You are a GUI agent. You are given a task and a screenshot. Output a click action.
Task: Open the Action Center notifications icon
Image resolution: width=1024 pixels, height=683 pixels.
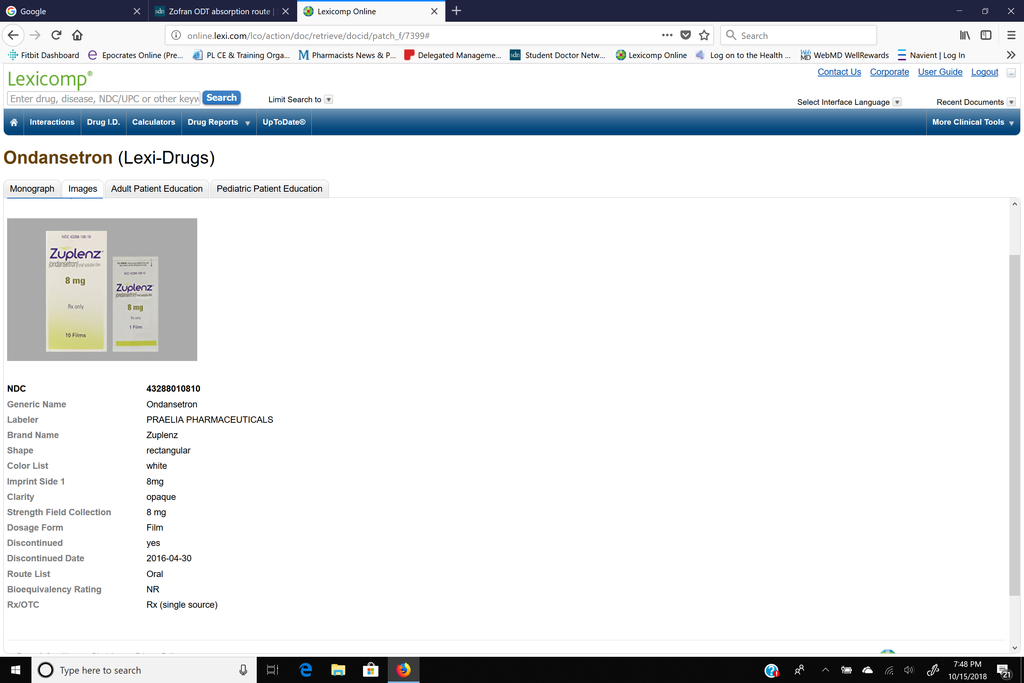[1004, 670]
